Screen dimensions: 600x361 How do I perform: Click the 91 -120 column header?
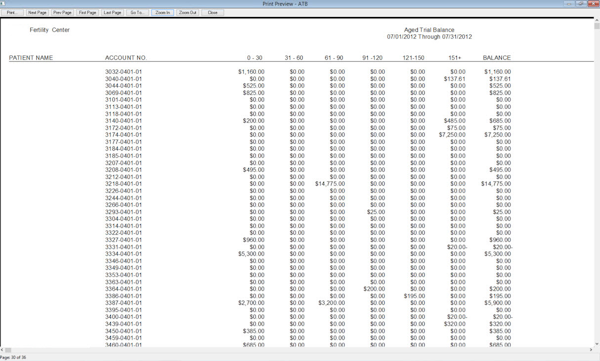(372, 58)
